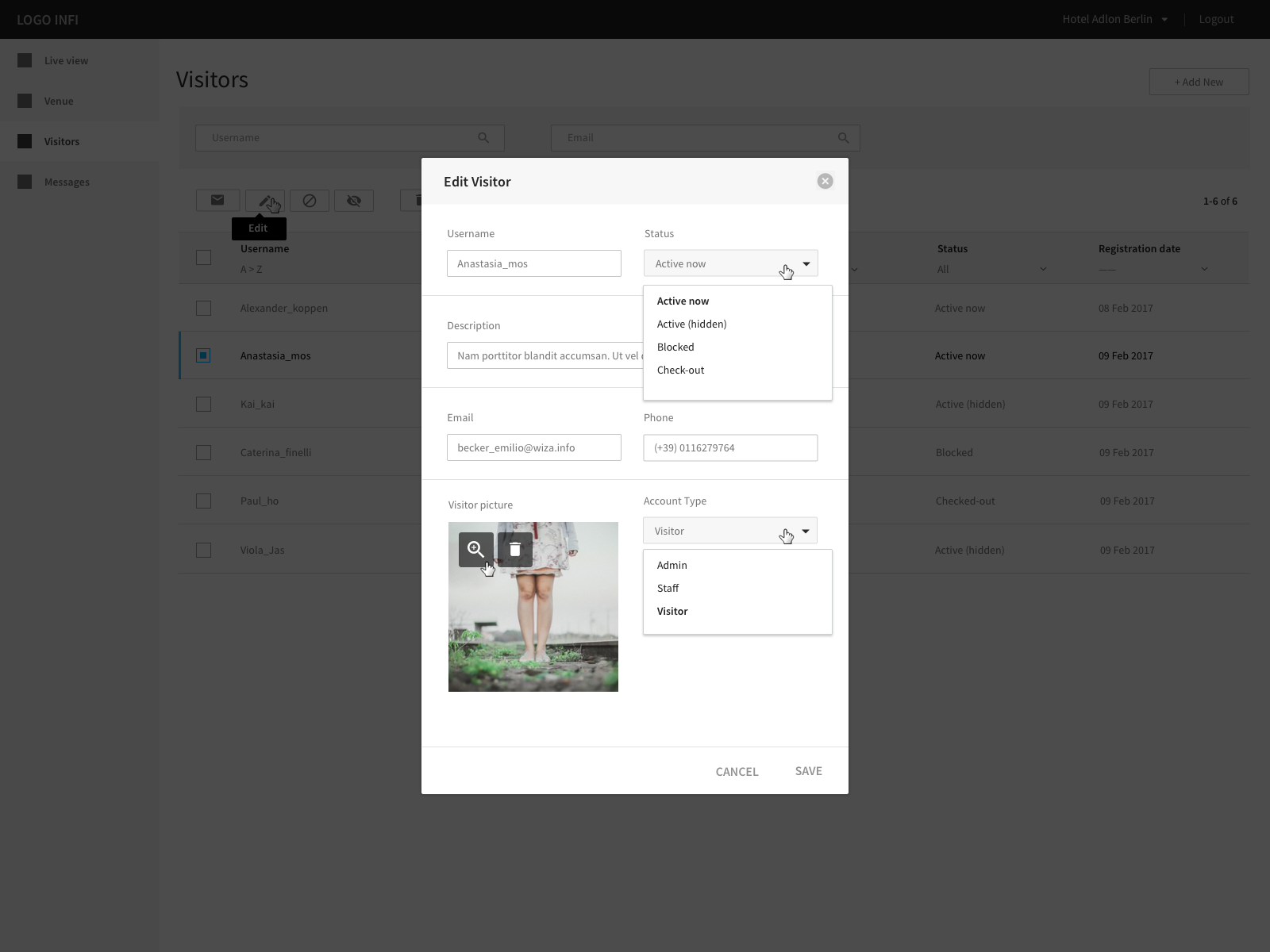Image resolution: width=1270 pixels, height=952 pixels.
Task: Click the Email search magnifier icon
Action: pos(844,137)
